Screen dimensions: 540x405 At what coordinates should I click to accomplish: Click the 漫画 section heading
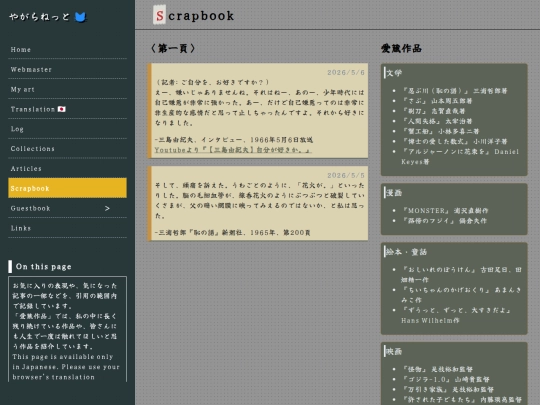tap(394, 193)
